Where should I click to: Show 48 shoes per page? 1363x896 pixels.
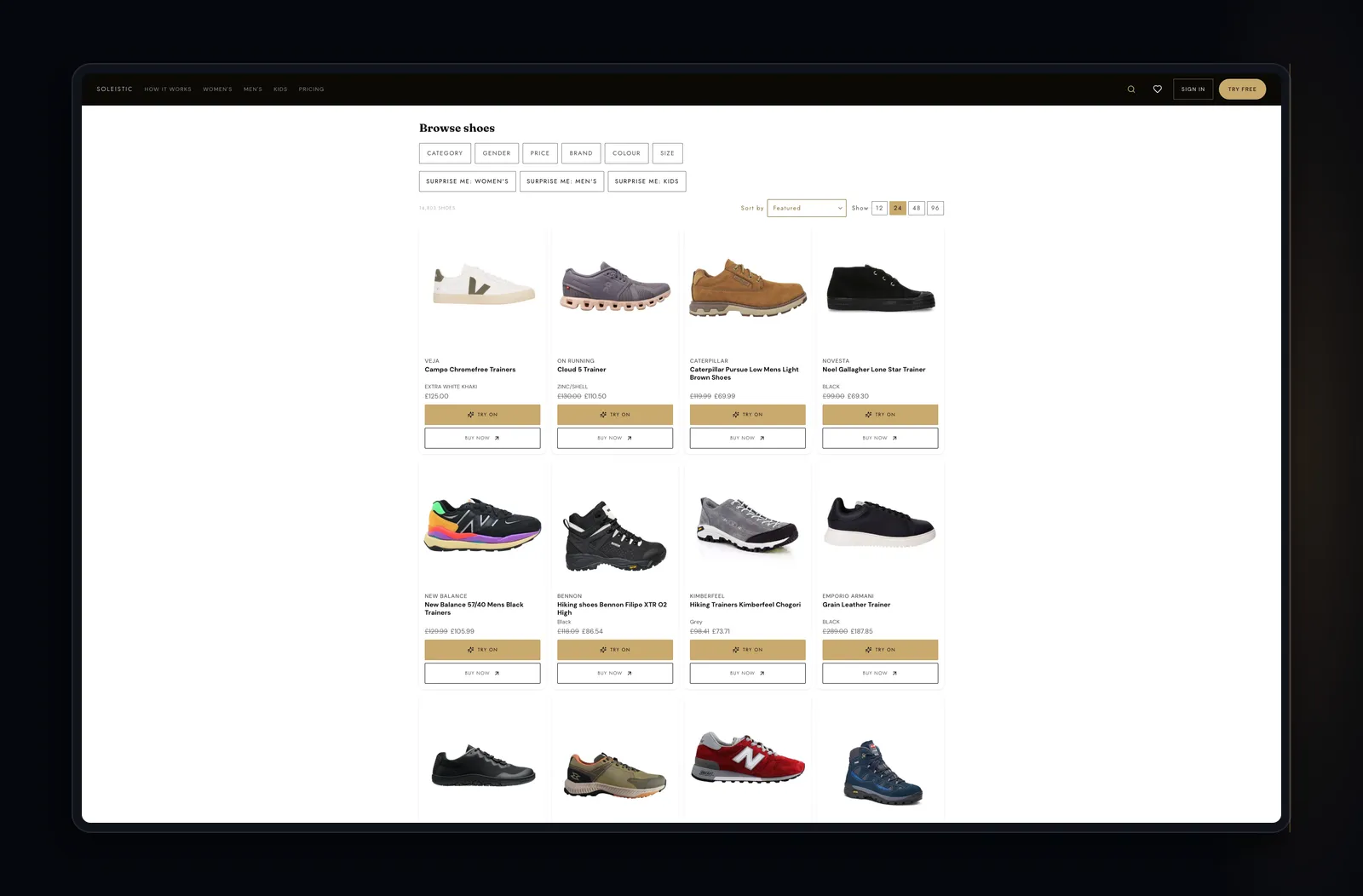(x=917, y=208)
